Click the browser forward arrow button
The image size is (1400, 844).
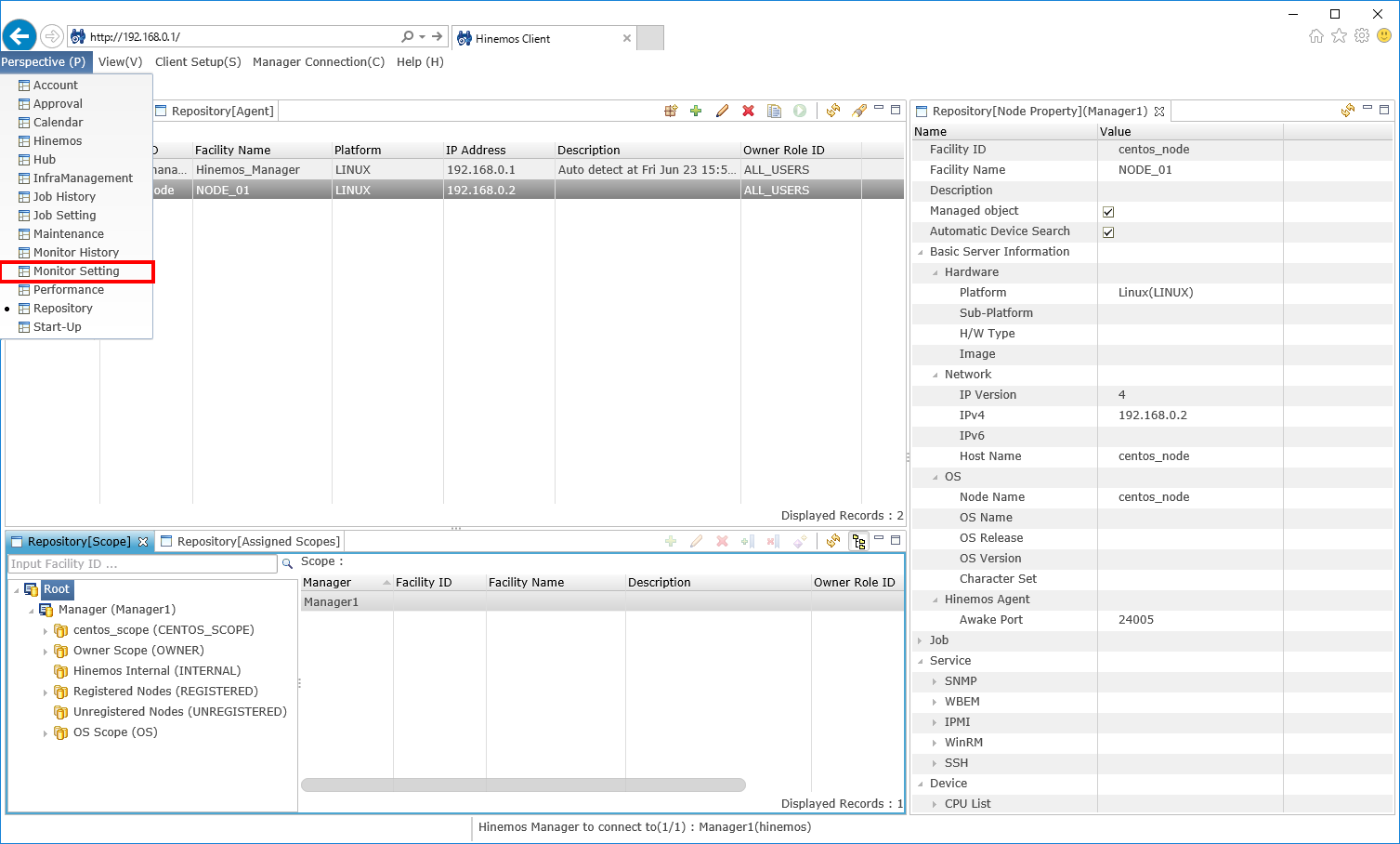(52, 37)
